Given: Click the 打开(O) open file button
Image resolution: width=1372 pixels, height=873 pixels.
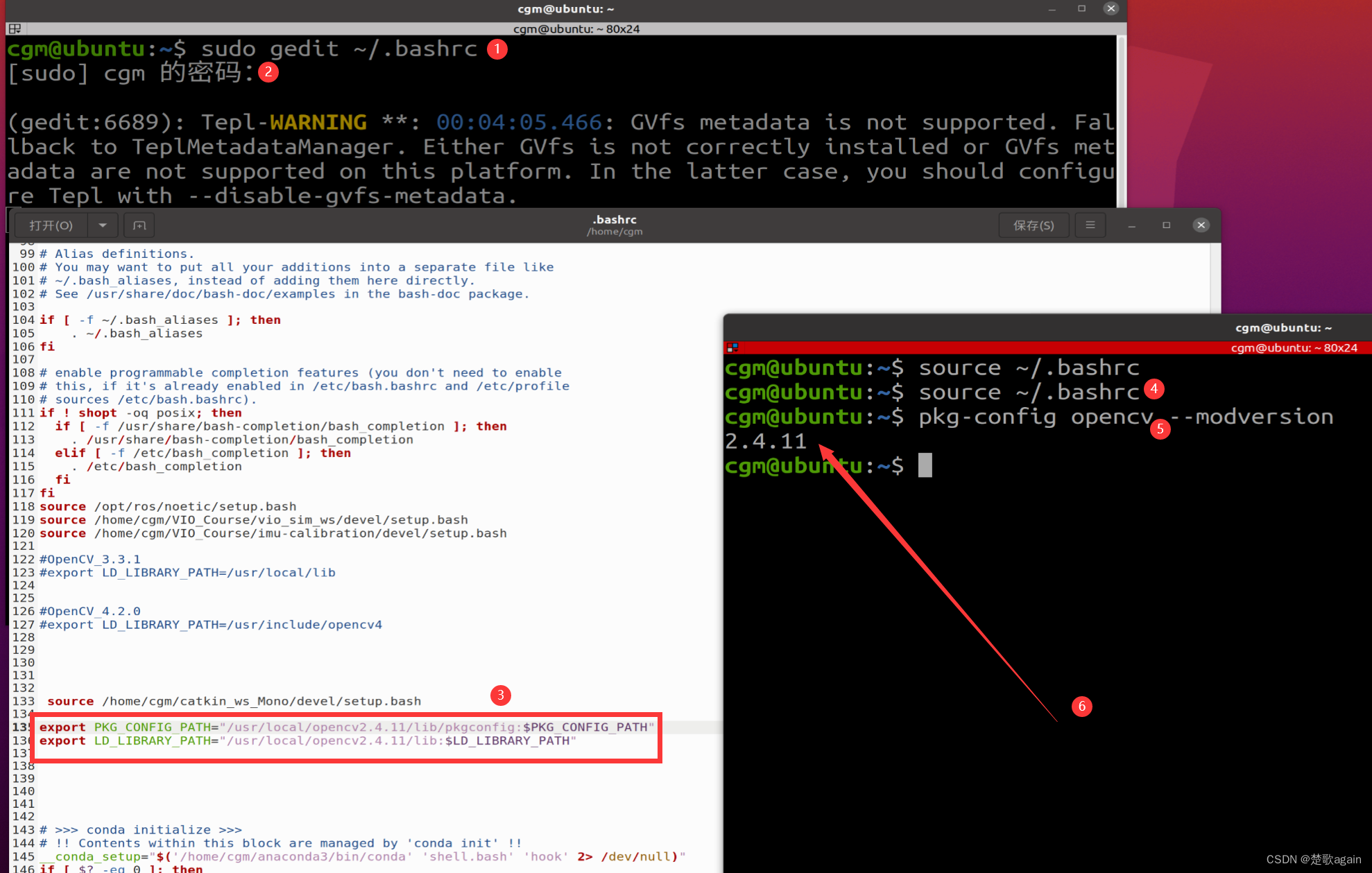Looking at the screenshot, I should tap(51, 225).
